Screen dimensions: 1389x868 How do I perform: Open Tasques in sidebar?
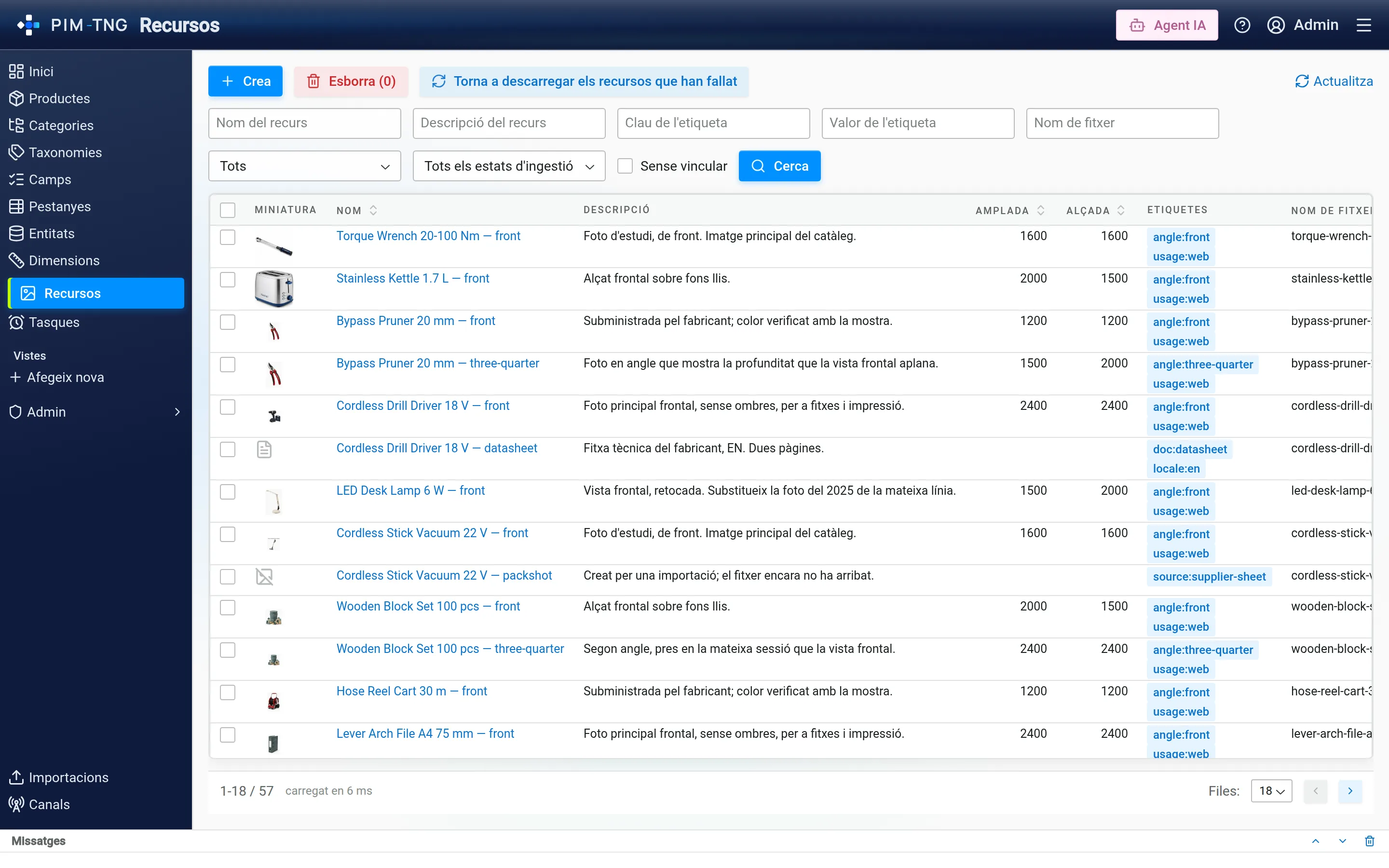(54, 322)
